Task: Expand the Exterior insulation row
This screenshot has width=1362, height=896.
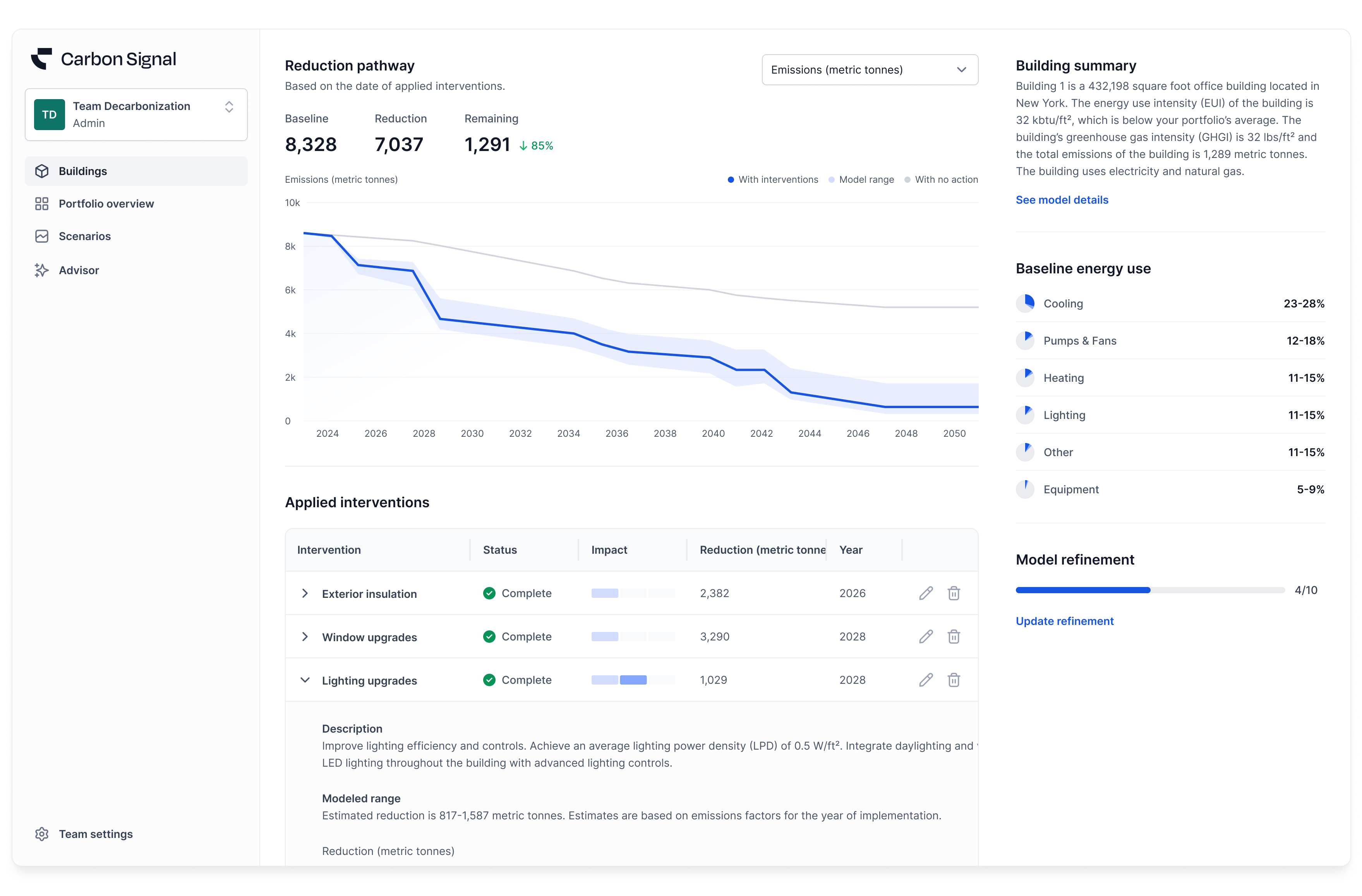Action: coord(305,594)
